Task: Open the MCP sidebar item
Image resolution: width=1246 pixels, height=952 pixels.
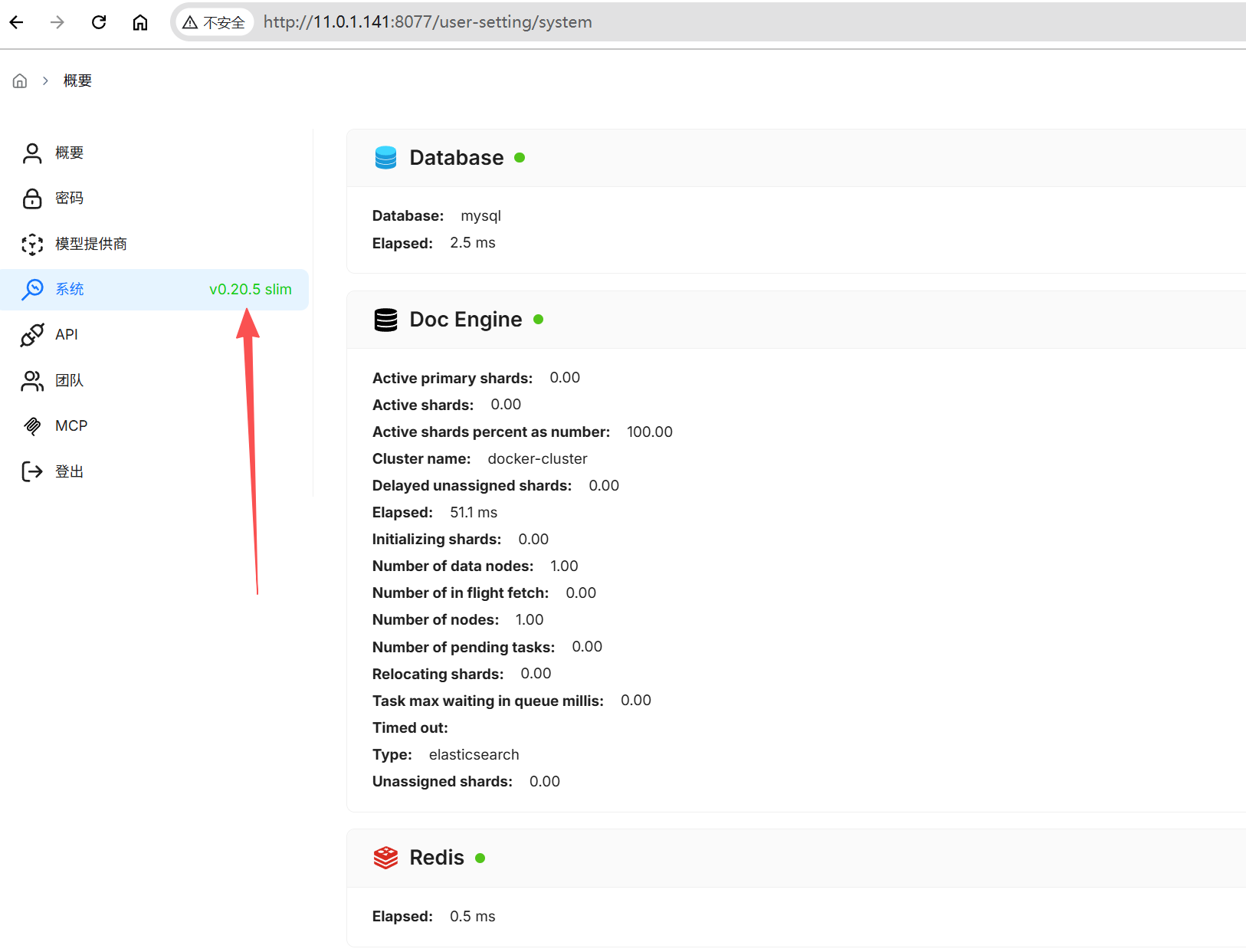Action: click(x=154, y=426)
